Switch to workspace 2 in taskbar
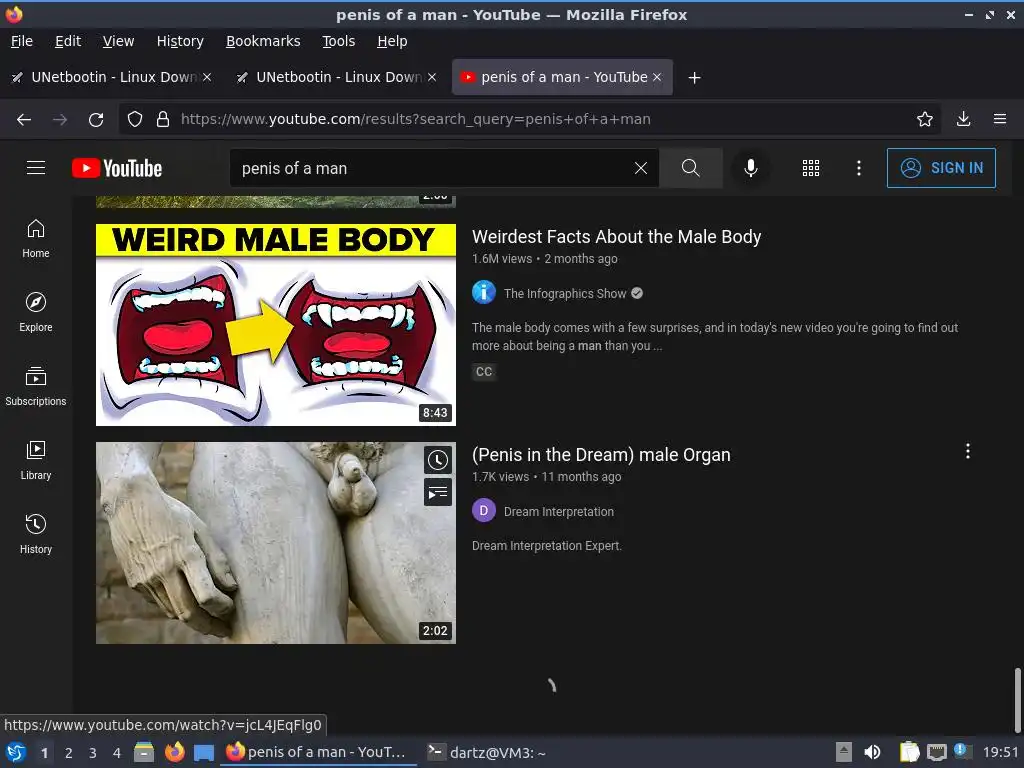The height and width of the screenshot is (768, 1024). tap(69, 752)
